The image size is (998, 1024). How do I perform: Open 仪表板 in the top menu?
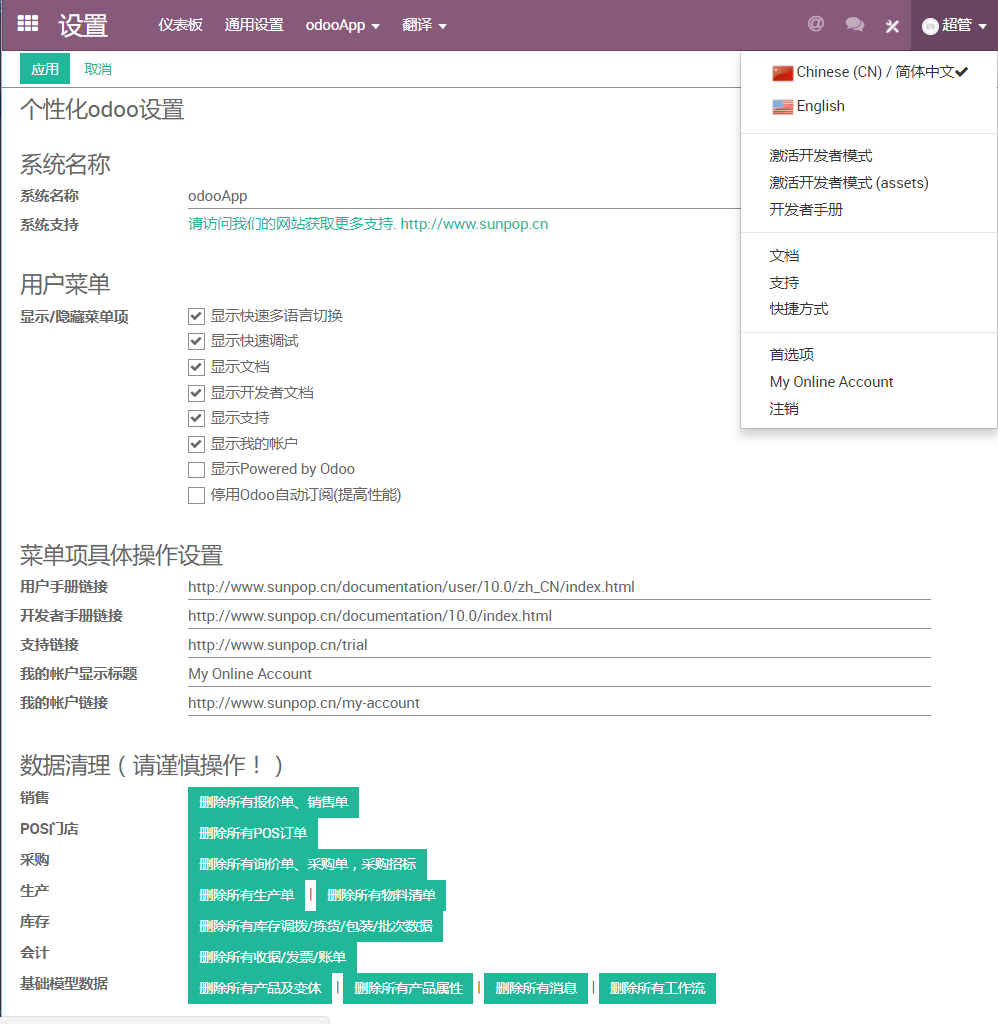(x=180, y=25)
